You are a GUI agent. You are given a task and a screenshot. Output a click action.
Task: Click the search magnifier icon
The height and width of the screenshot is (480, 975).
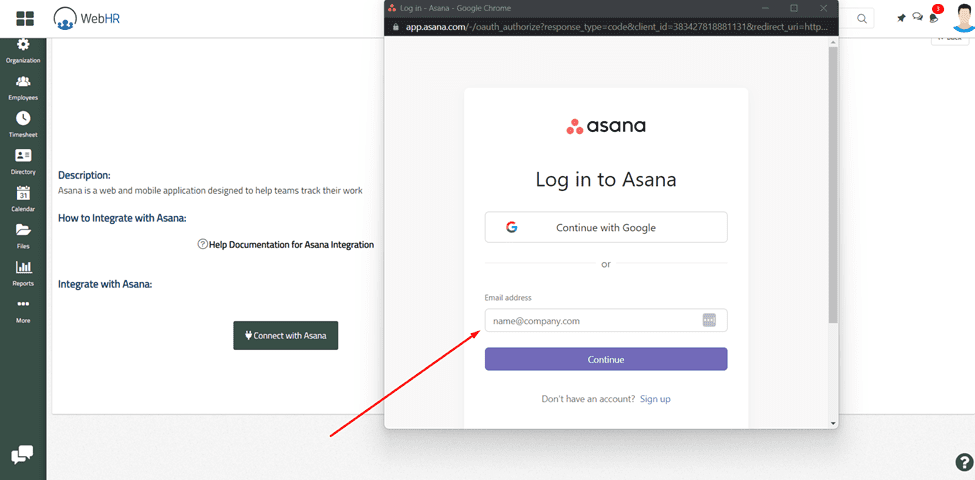point(861,19)
